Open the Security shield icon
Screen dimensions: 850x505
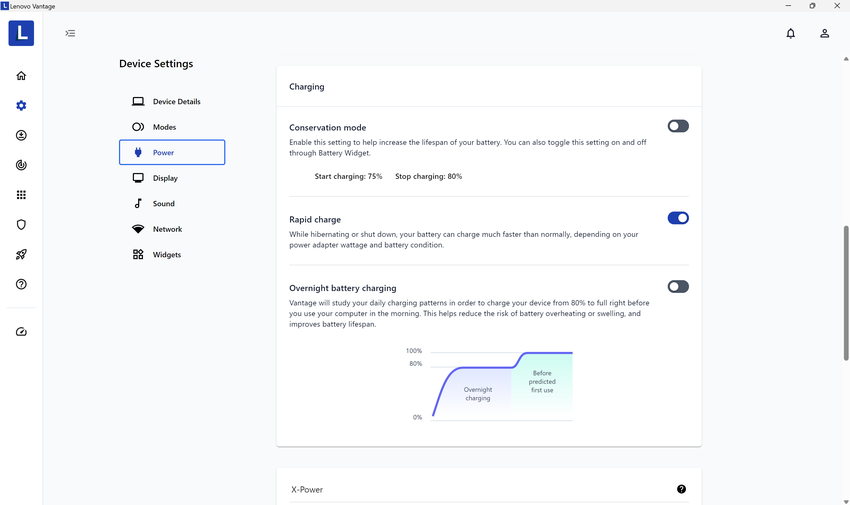(21, 225)
